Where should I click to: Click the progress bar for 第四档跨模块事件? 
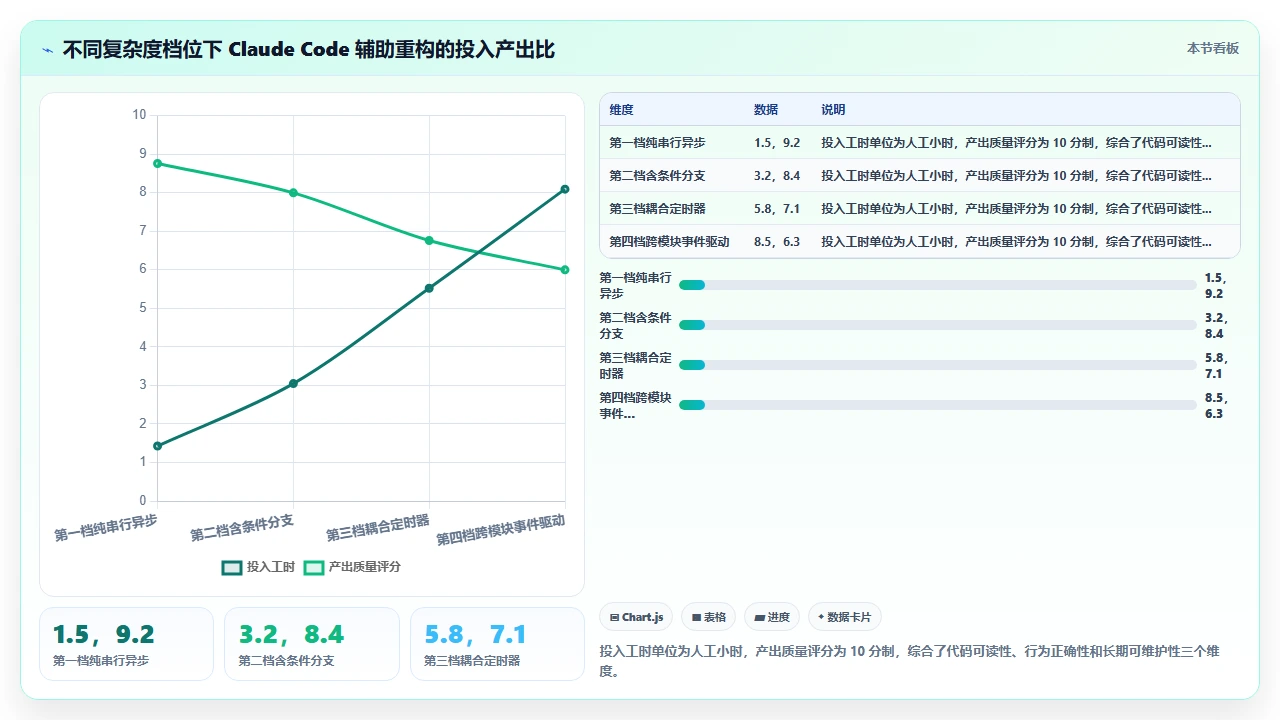938,405
